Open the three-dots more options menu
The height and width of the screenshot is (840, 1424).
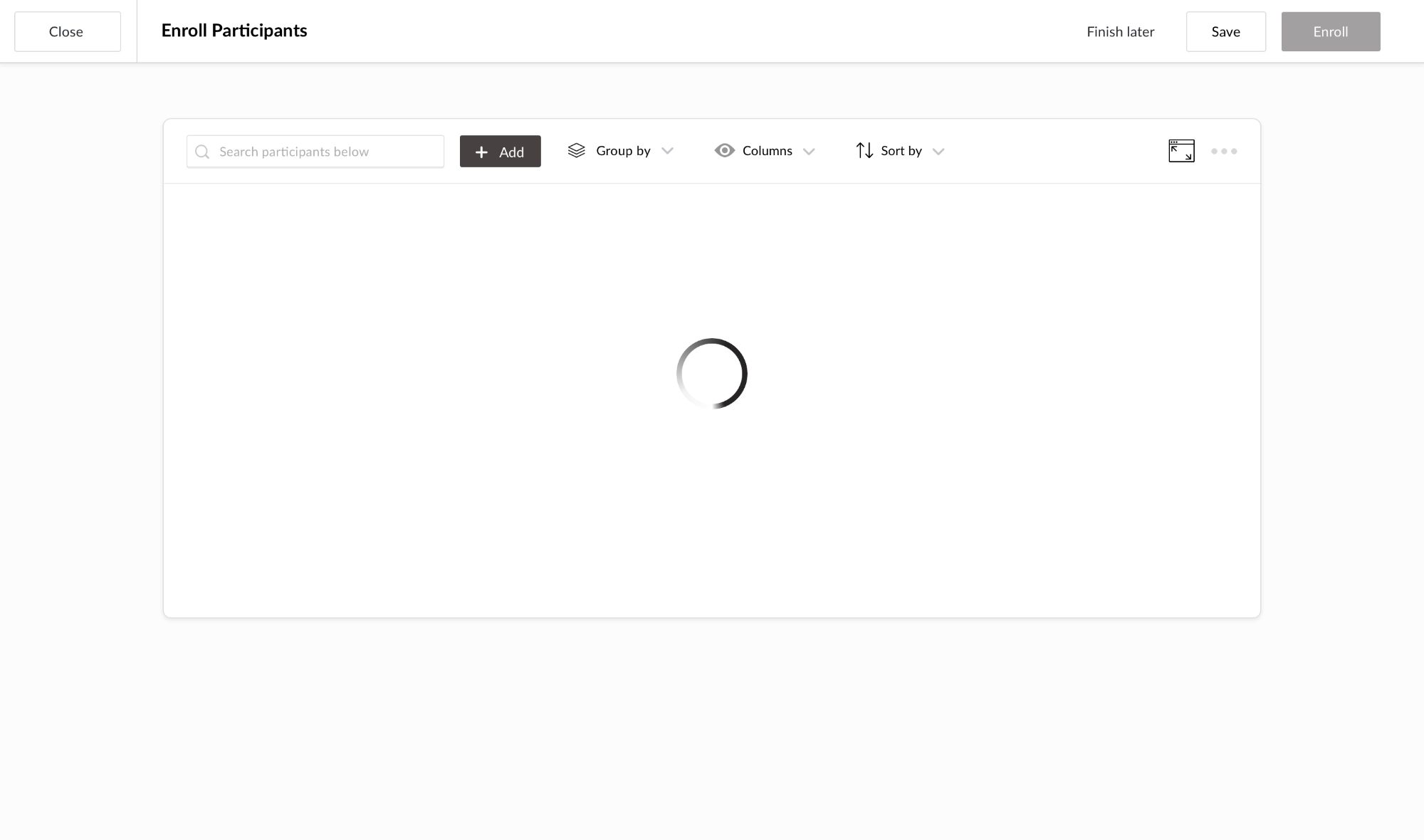tap(1224, 151)
